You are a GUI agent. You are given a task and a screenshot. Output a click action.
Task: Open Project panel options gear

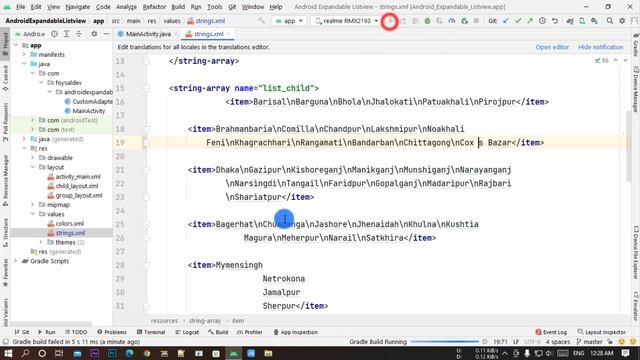pyautogui.click(x=94, y=34)
